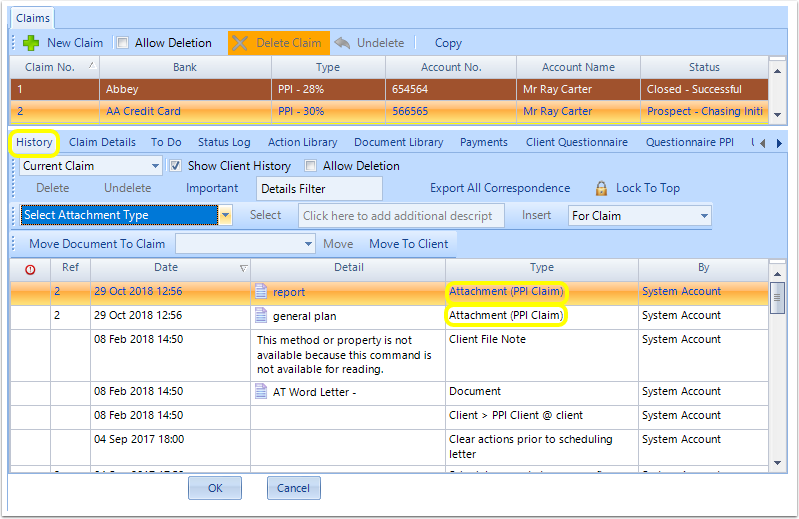This screenshot has width=799, height=519.
Task: Click the AT Word Letter document icon
Action: 261,391
